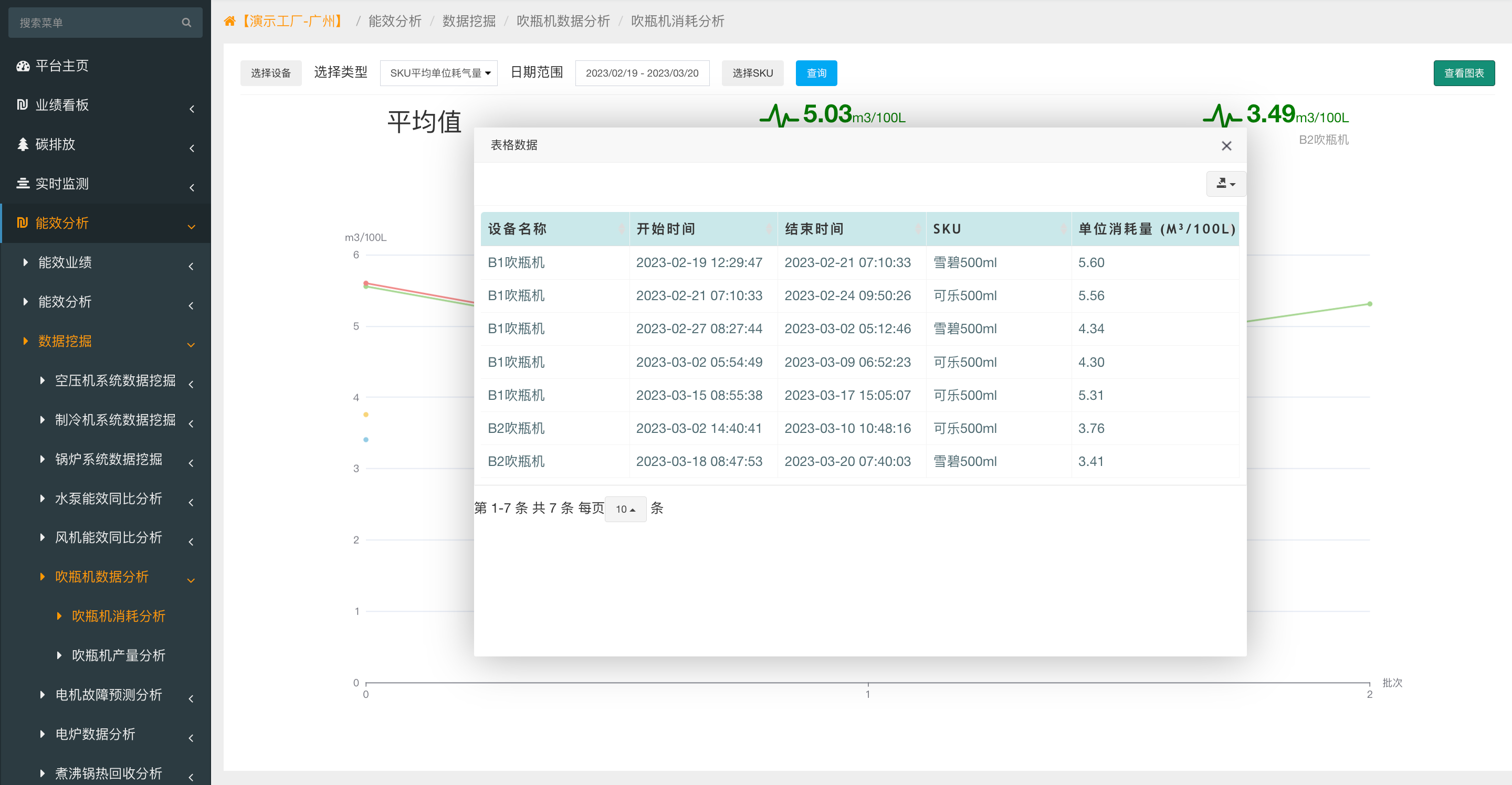The image size is (1512, 785).
Task: Open 电炉数据分析 menu item
Action: pyautogui.click(x=95, y=734)
